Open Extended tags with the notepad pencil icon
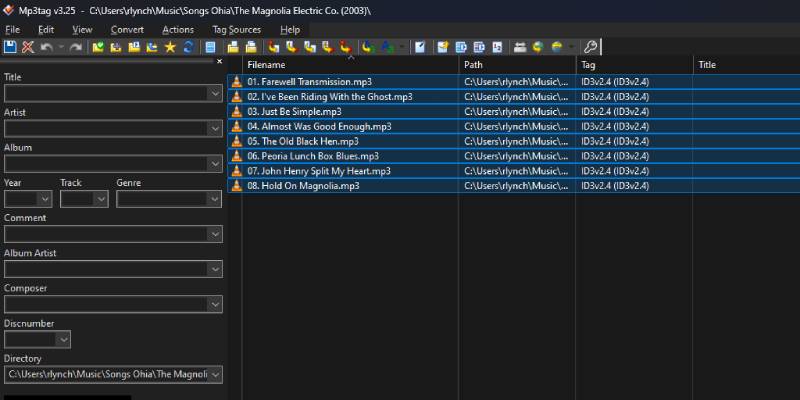 (419, 47)
